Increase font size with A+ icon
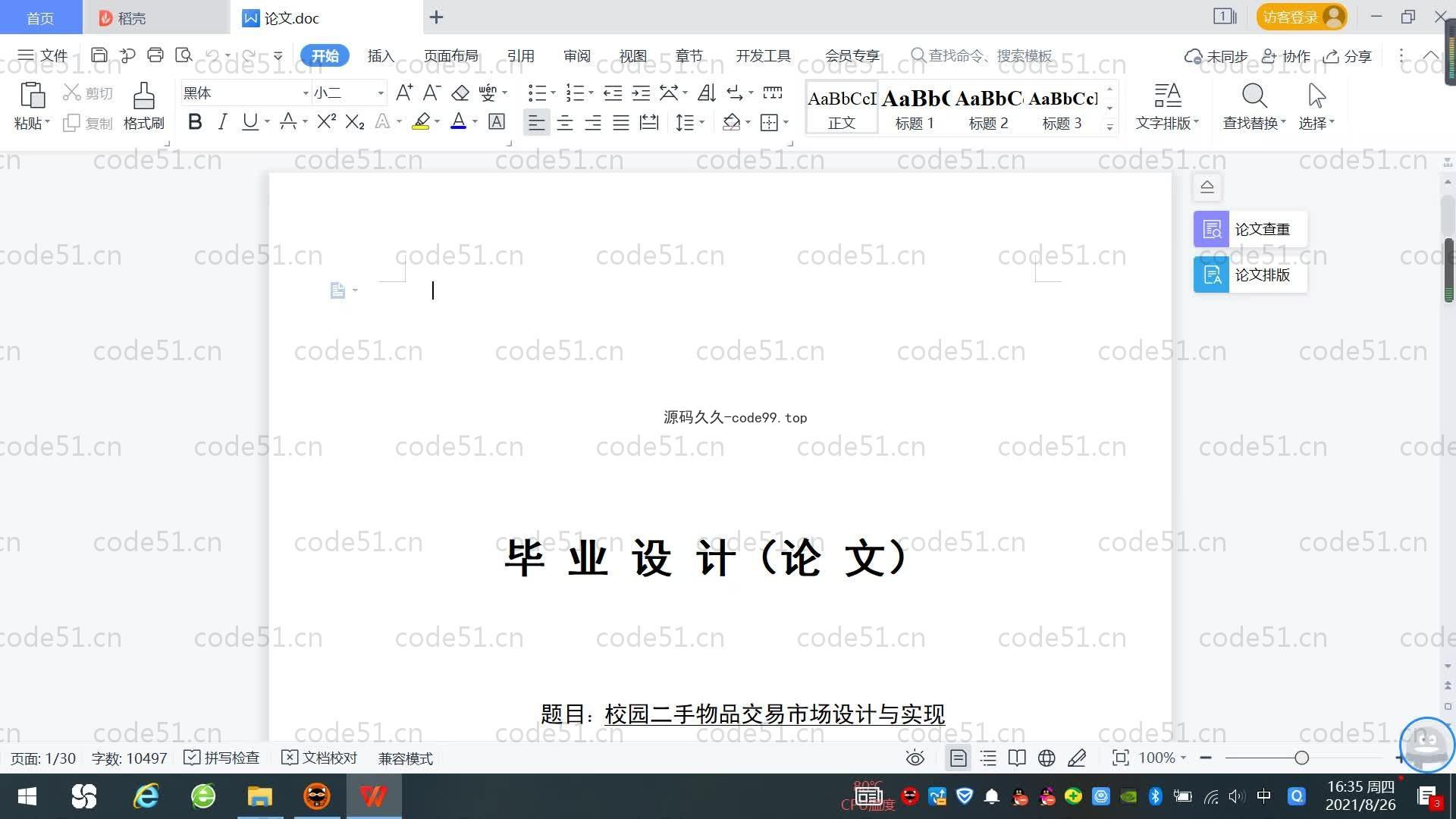This screenshot has width=1456, height=819. point(404,93)
